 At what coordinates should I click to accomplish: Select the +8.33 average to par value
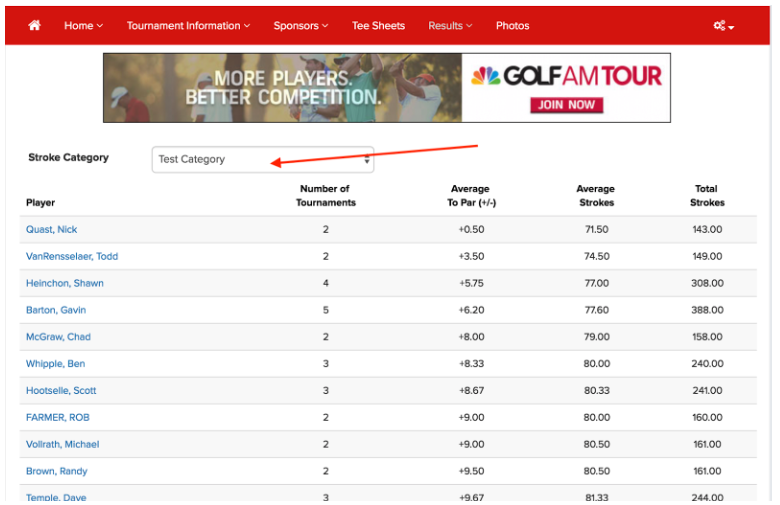click(x=471, y=364)
